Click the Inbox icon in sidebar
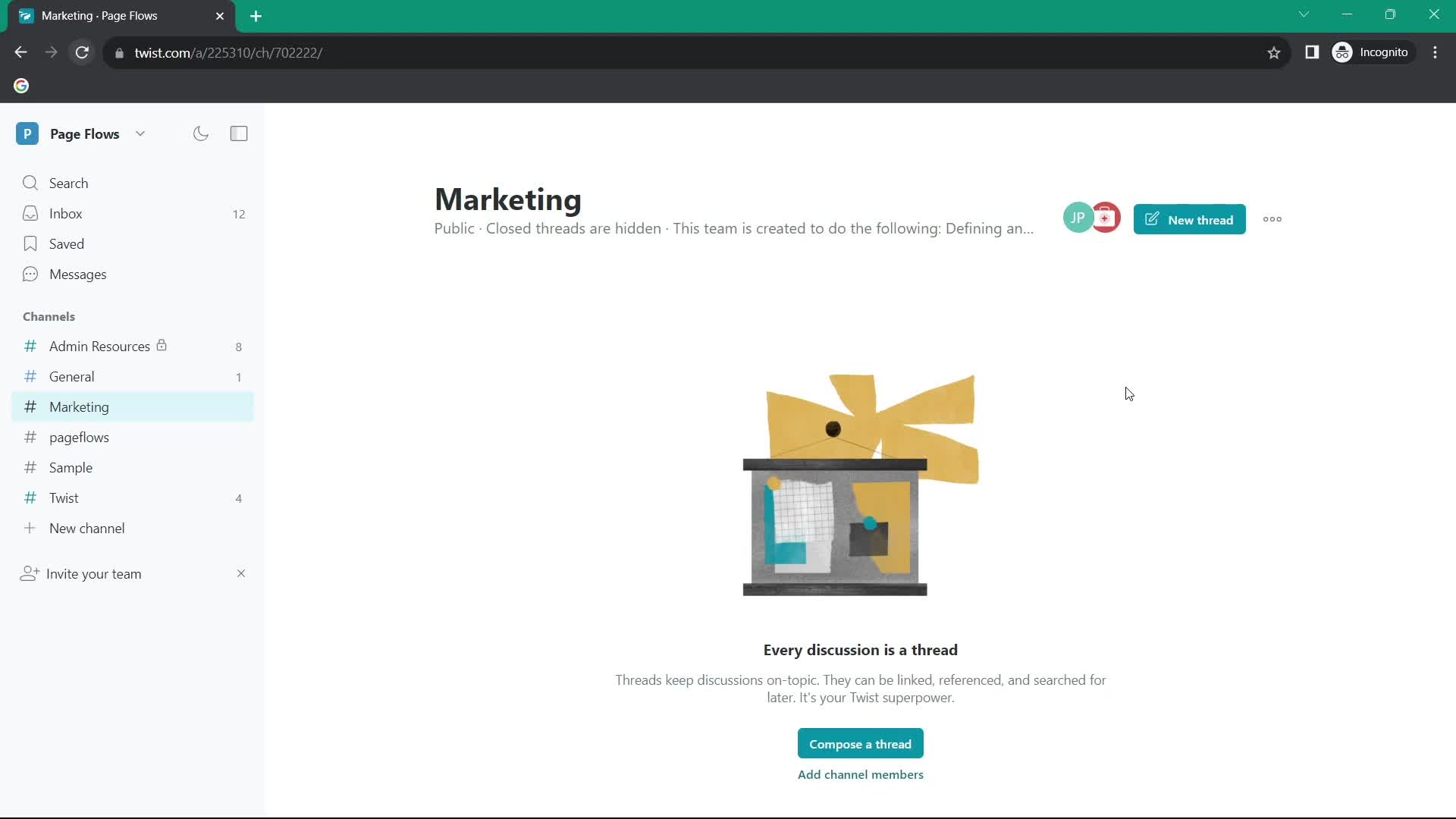Screen dimensions: 1456x819 click(30, 213)
